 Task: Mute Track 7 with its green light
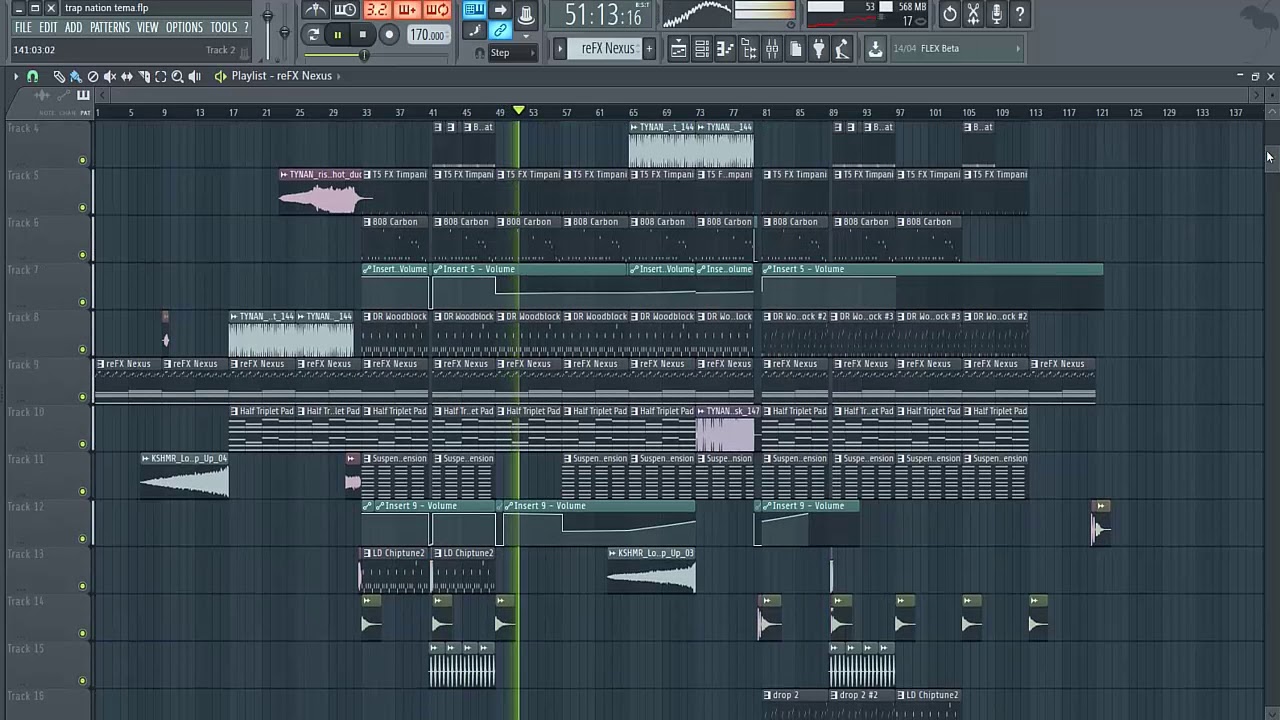[83, 302]
